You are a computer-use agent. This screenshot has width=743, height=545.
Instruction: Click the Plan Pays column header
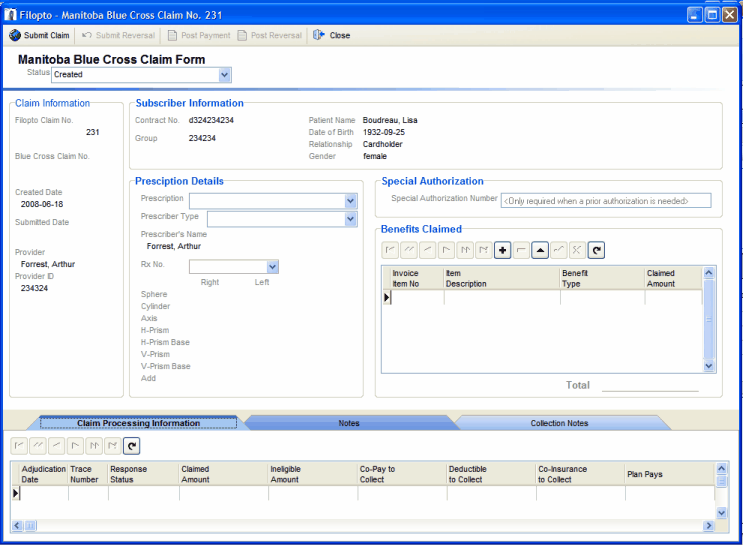point(670,474)
